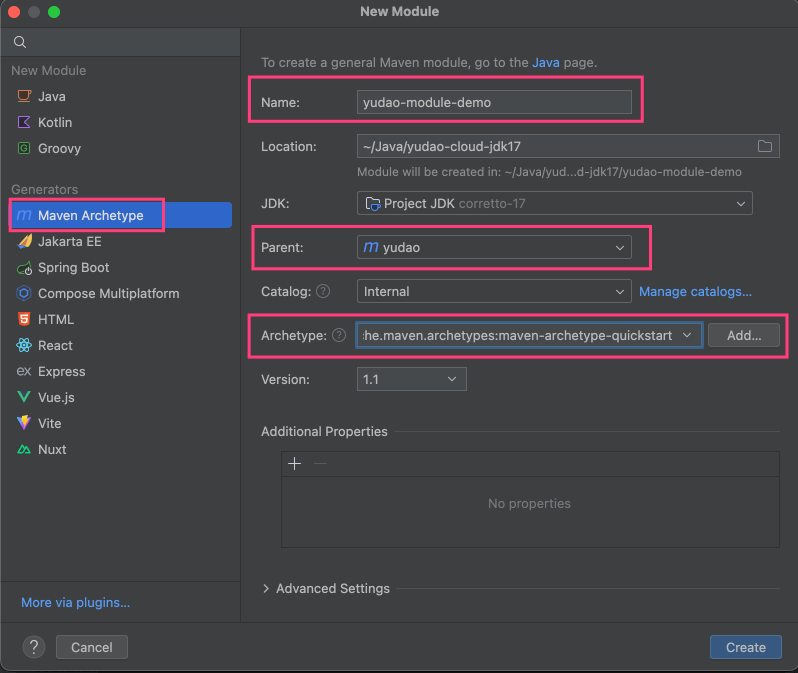Viewport: 798px width, 673px height.
Task: Open the Manage catalogs link
Action: coord(695,291)
